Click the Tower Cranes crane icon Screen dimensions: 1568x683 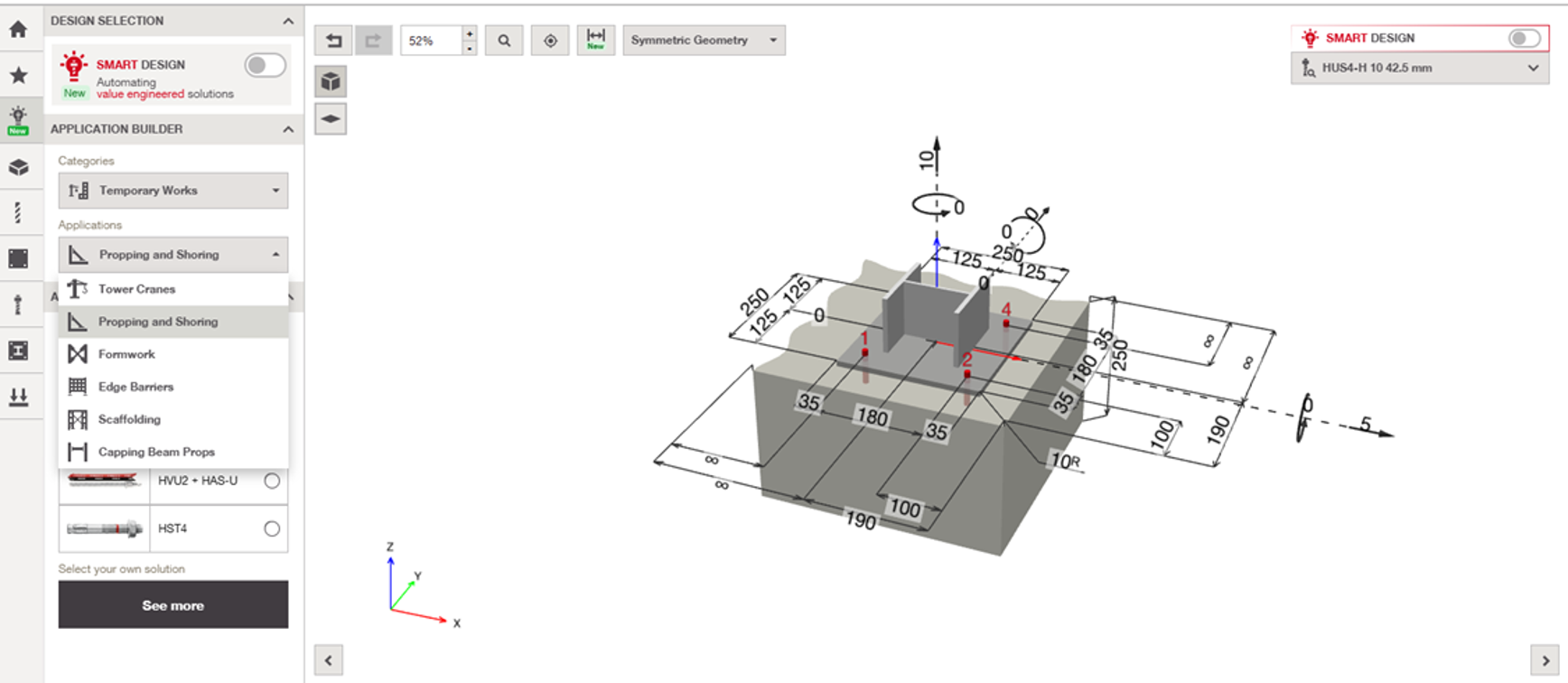[x=78, y=289]
